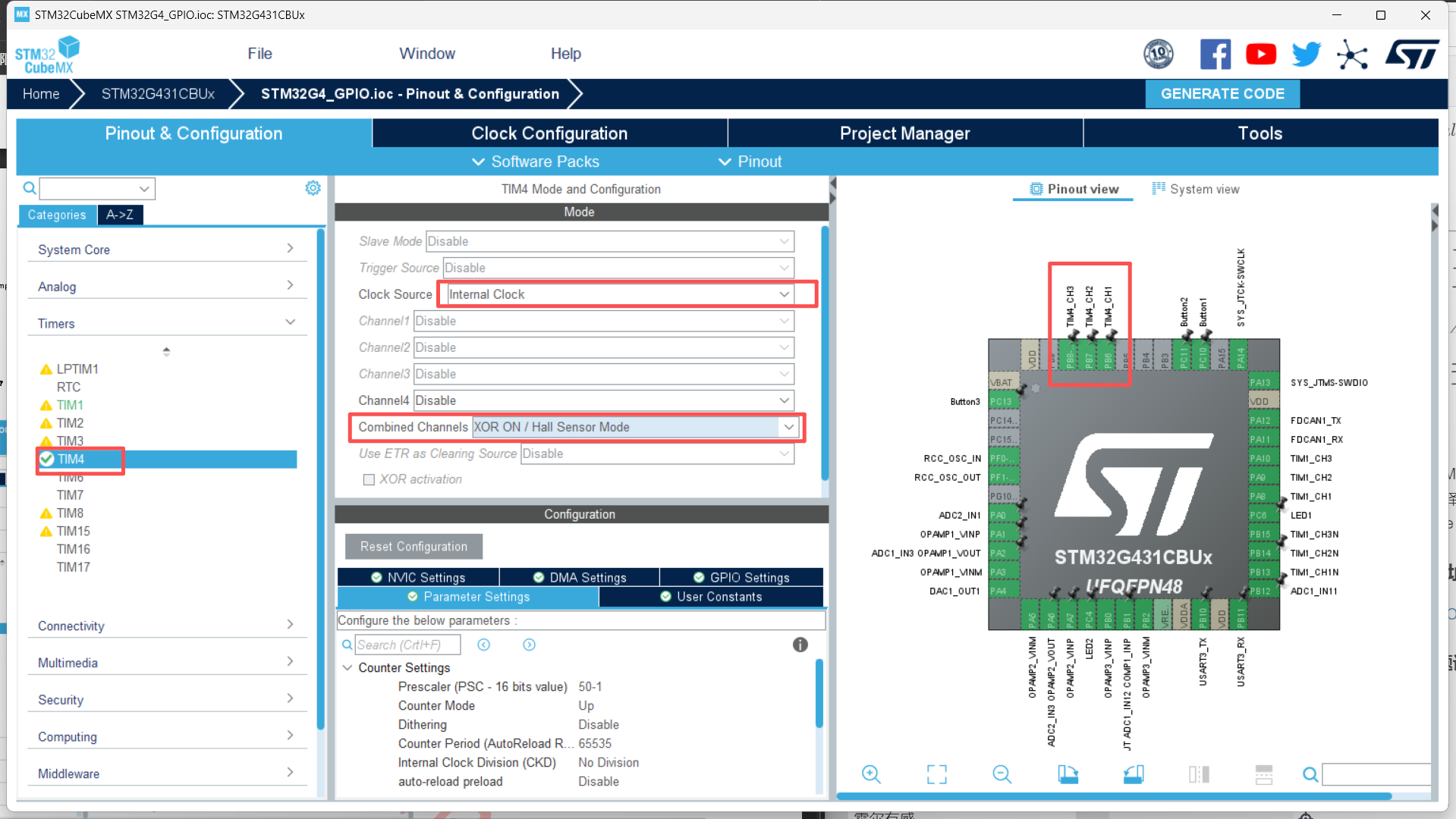Click the LPTIM1 warning triangle icon
This screenshot has height=819, width=1456.
[x=46, y=369]
